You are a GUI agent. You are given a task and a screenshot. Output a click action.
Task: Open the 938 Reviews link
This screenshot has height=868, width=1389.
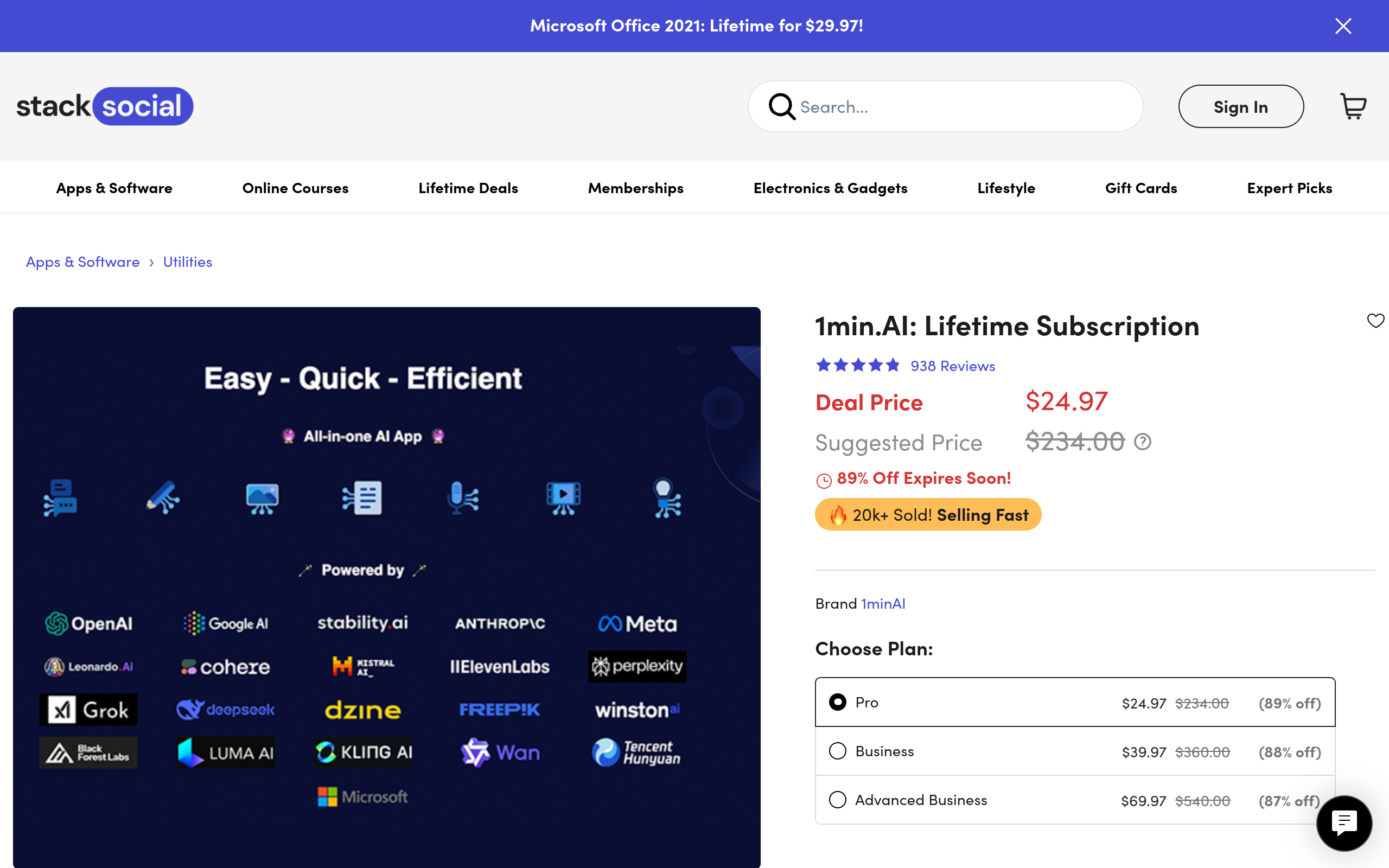[x=953, y=366]
